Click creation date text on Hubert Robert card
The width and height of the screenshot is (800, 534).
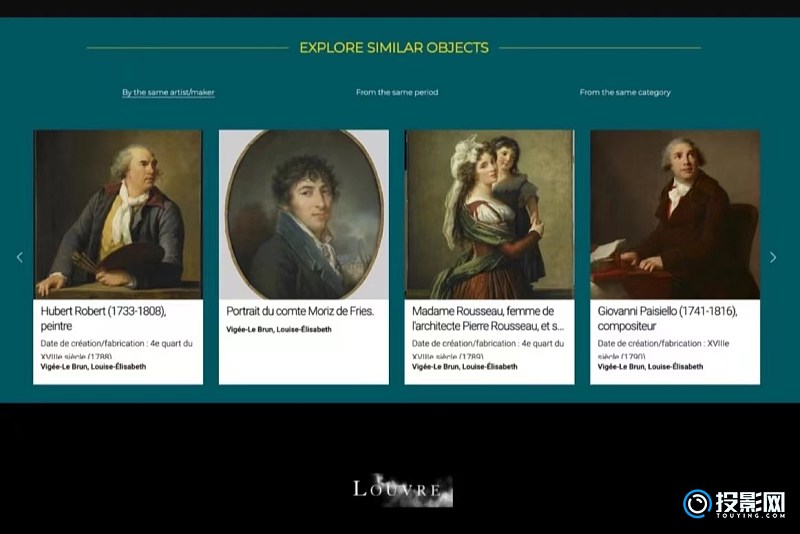click(117, 349)
